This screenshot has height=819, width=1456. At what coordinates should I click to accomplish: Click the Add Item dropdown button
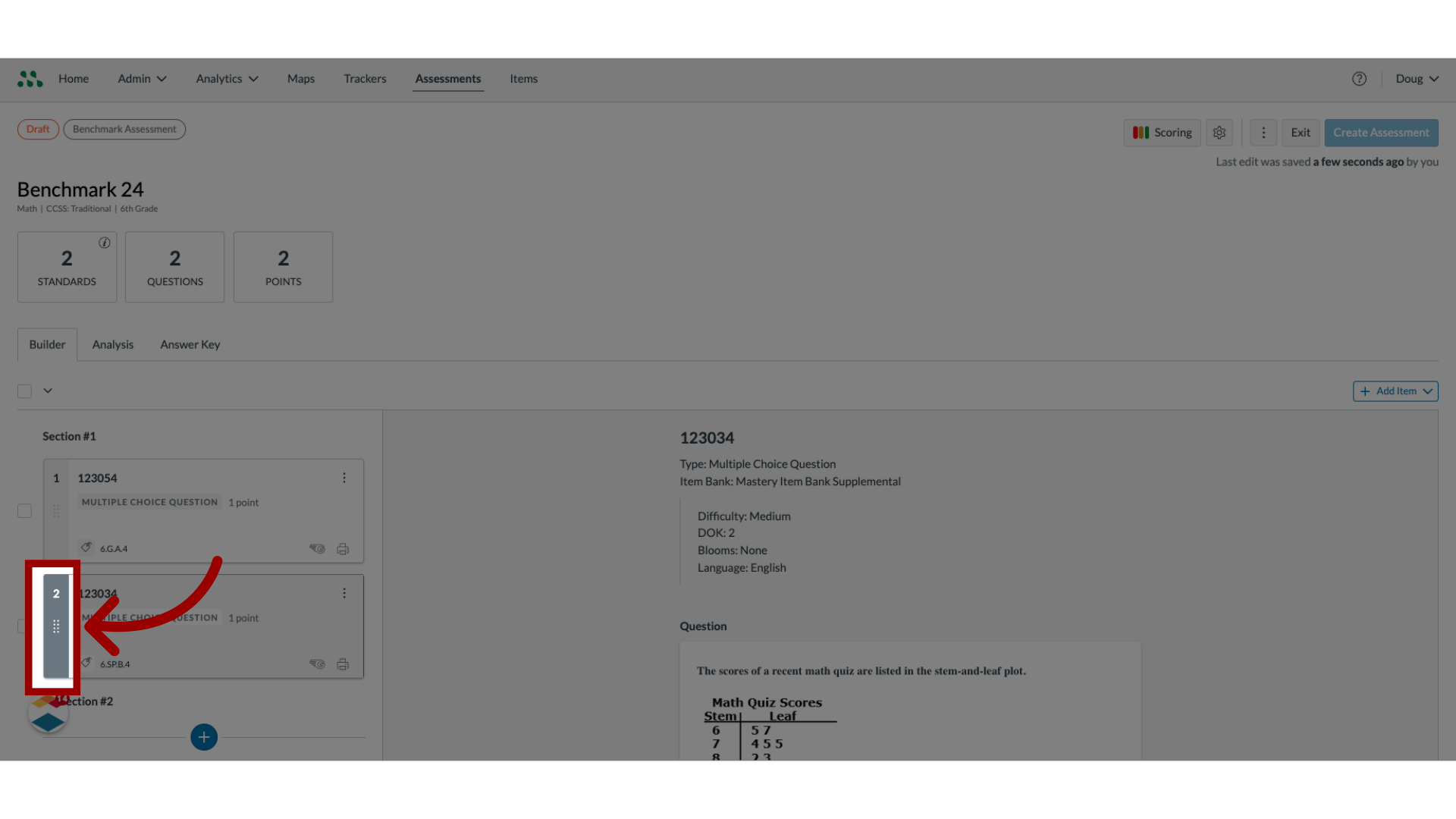[1395, 391]
